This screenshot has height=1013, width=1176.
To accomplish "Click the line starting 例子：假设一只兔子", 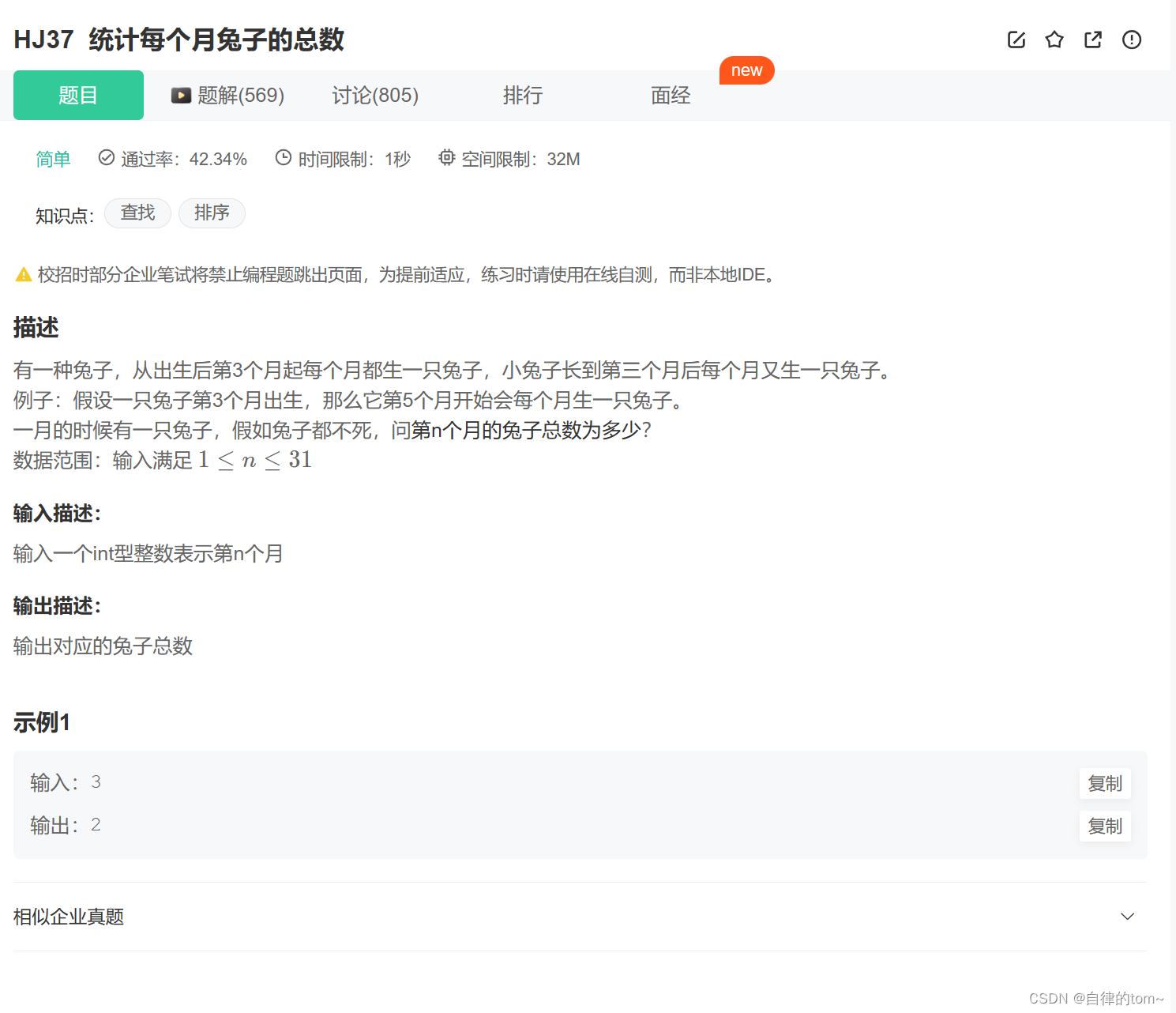I will 348,401.
